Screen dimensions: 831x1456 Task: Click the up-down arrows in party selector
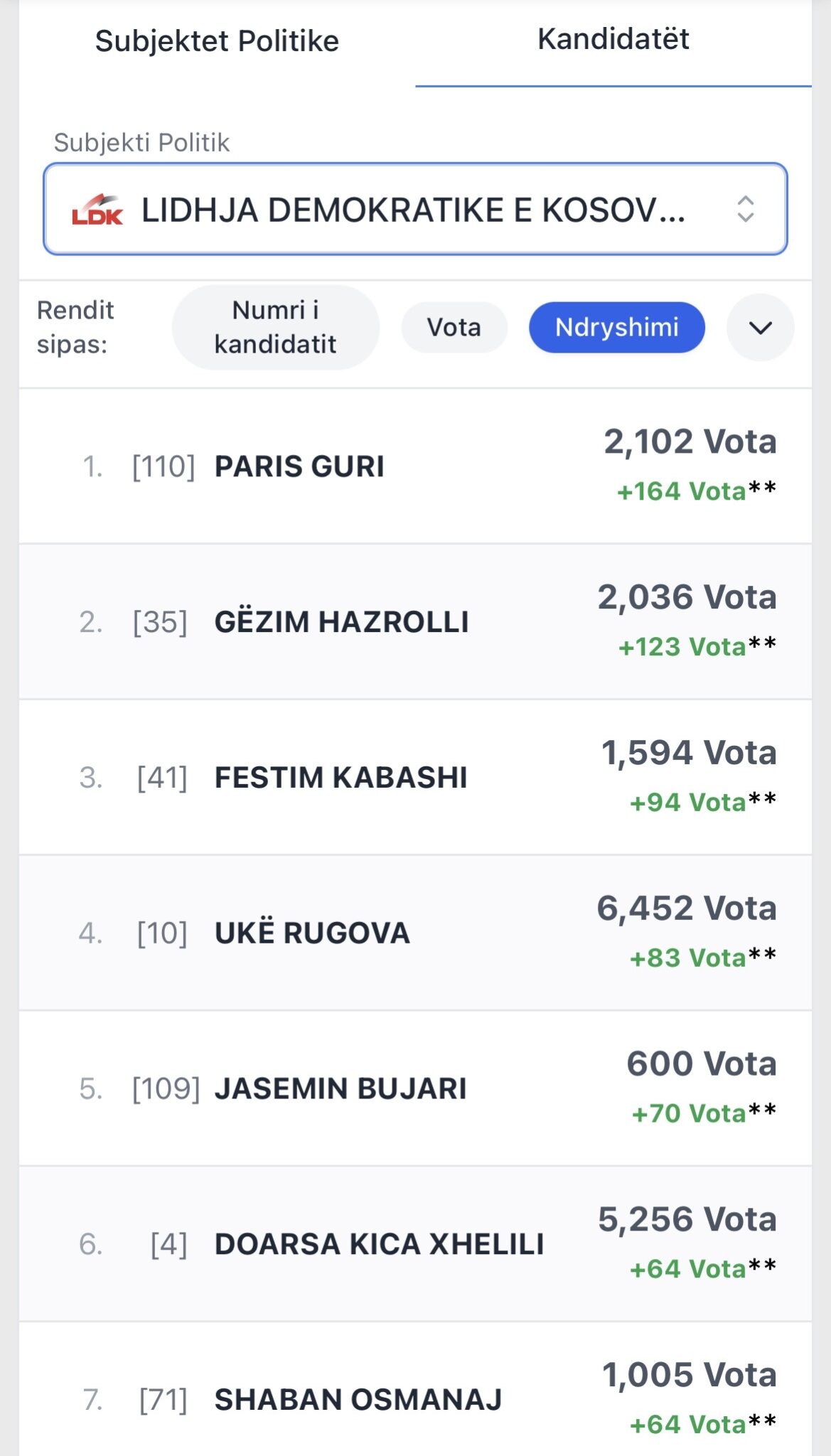click(x=745, y=209)
